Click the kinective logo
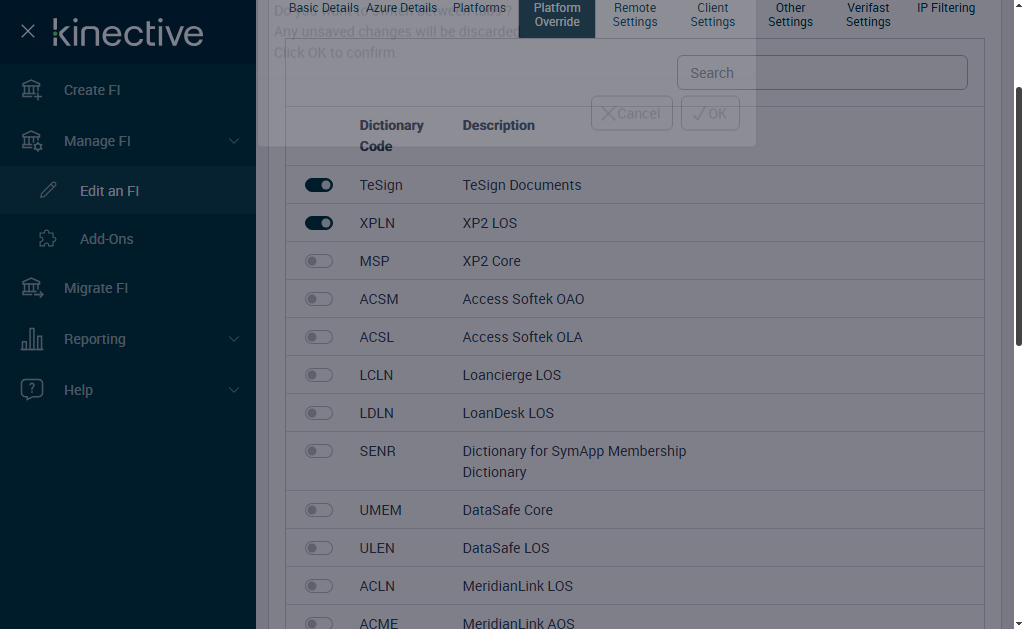The width and height of the screenshot is (1024, 629). [x=128, y=33]
